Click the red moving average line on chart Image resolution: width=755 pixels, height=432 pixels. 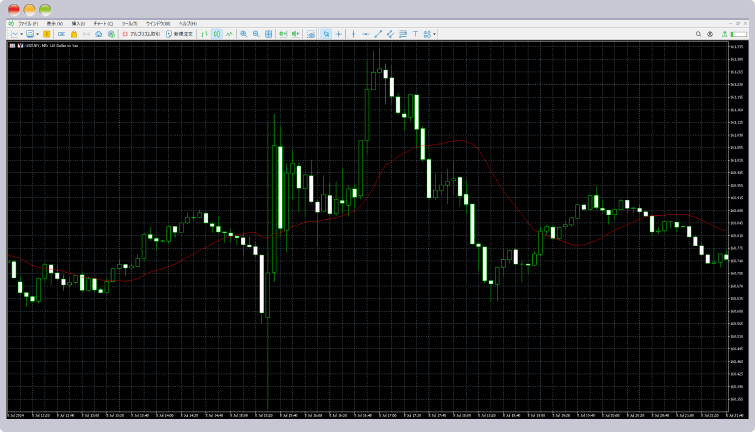coord(400,155)
